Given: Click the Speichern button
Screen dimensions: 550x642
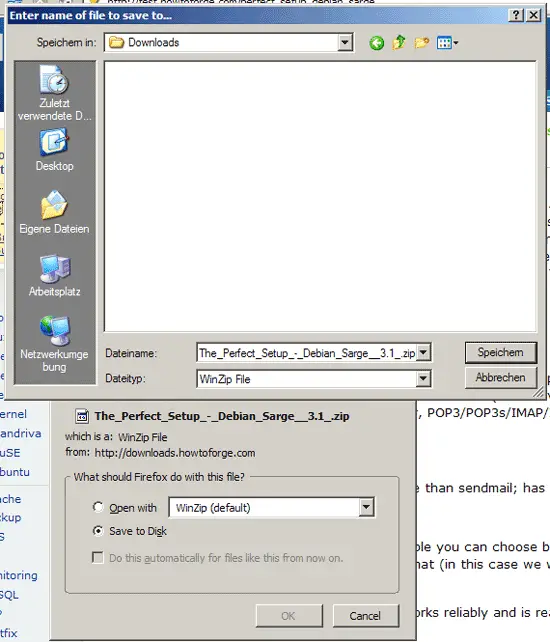Looking at the screenshot, I should click(500, 353).
